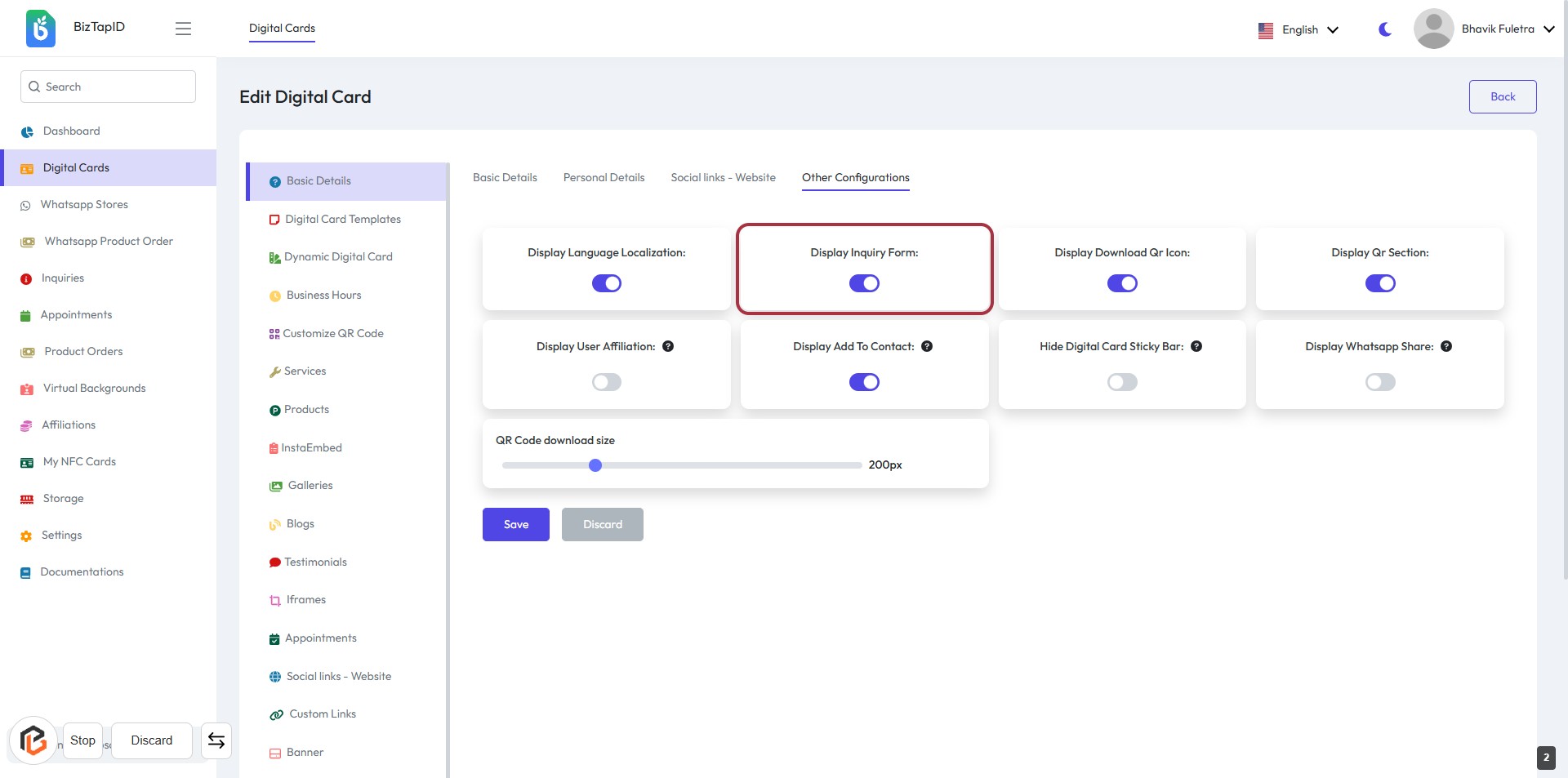
Task: Open Customize QR Code section
Action: 332,333
